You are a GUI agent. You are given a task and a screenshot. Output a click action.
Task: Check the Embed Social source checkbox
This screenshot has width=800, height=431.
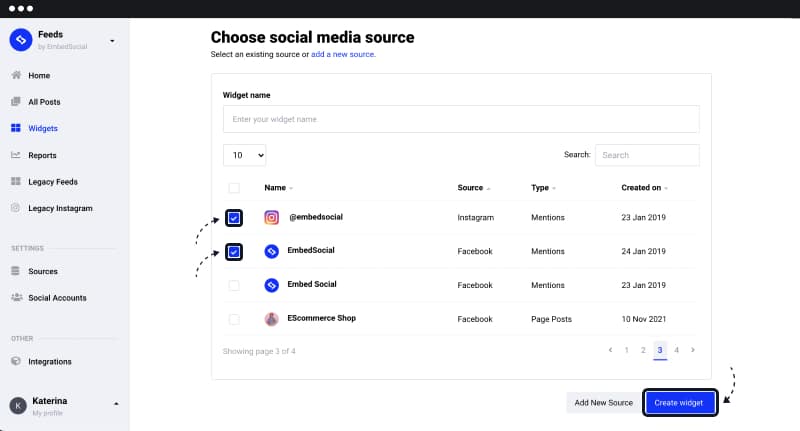tap(234, 285)
